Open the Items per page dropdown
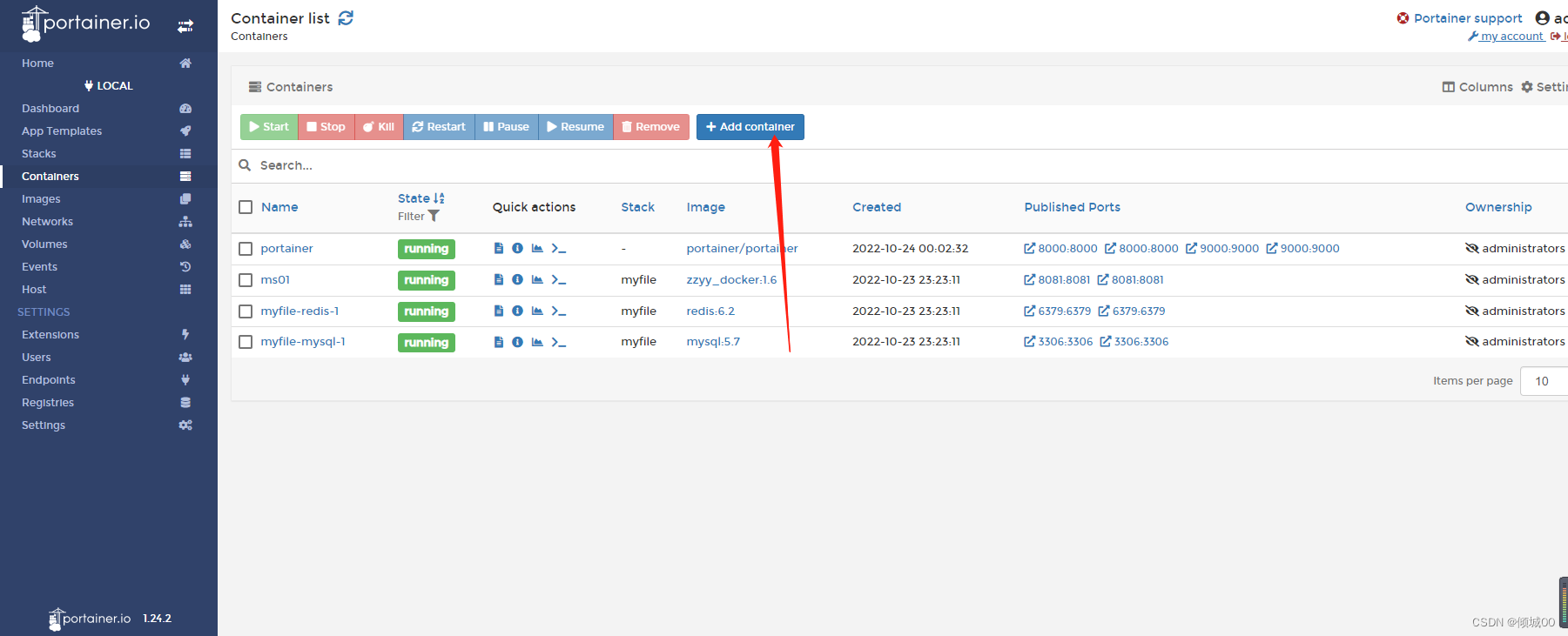Screen dimensions: 1568x636 [1544, 381]
